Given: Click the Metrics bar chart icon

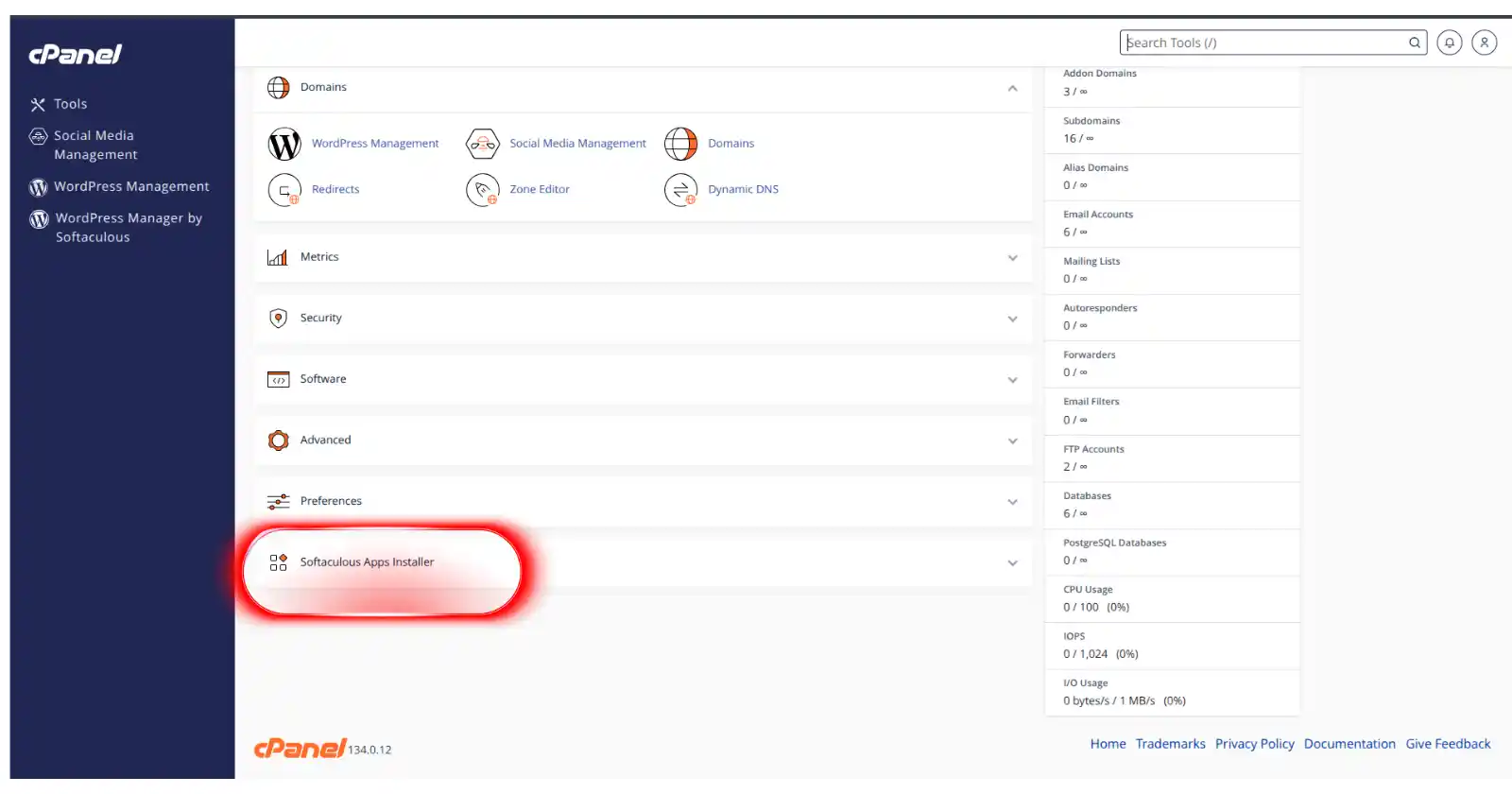Looking at the screenshot, I should [x=278, y=257].
